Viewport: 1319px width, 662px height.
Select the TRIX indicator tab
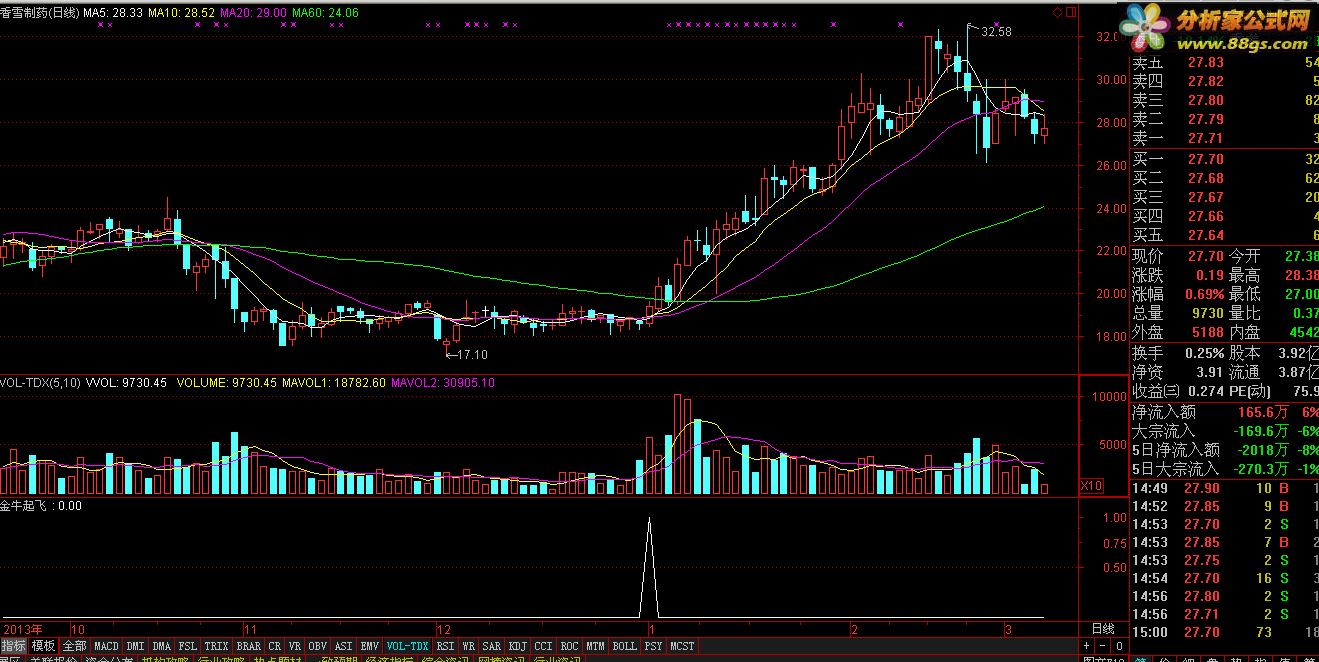[216, 646]
